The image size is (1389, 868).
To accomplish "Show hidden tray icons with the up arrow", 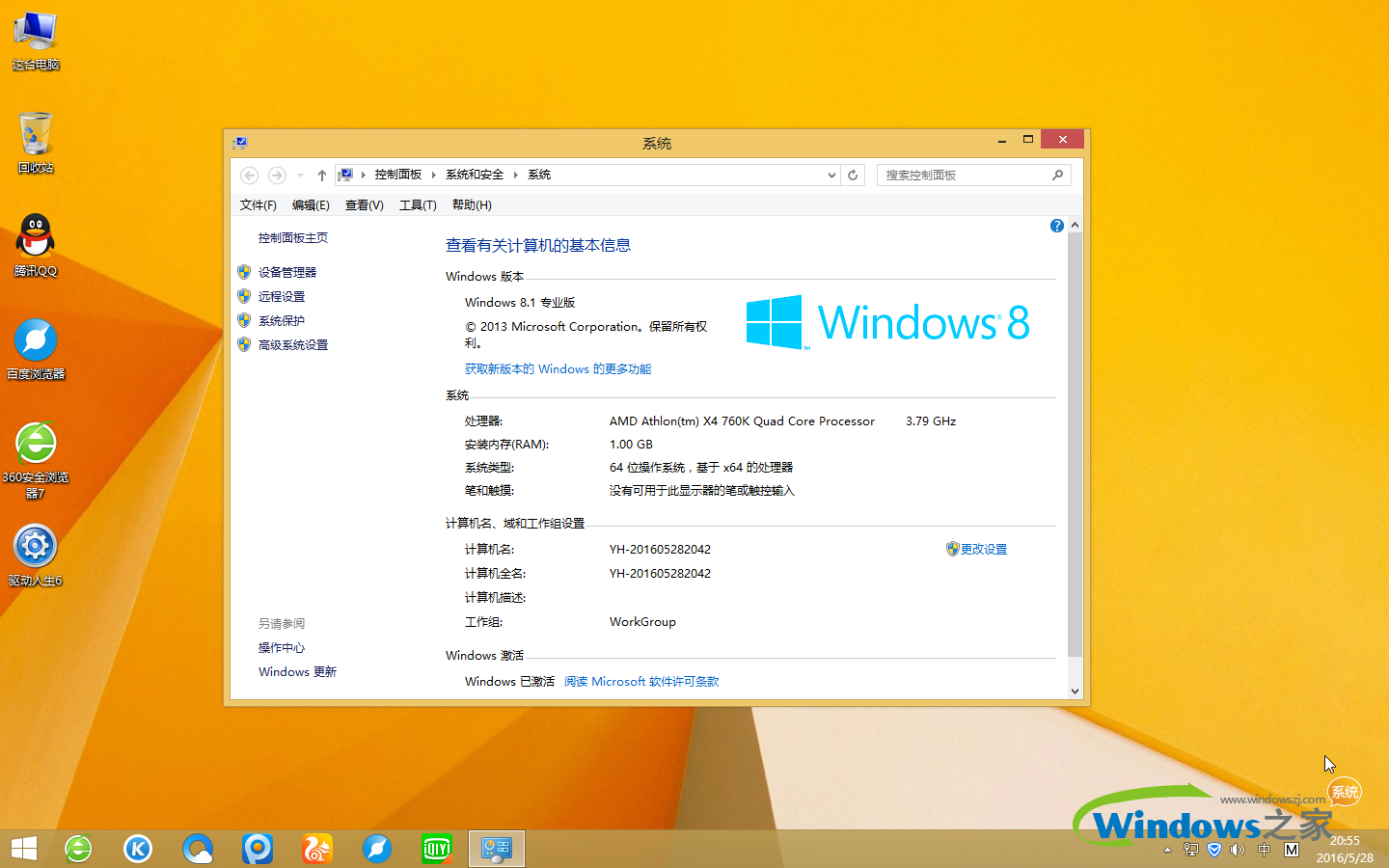I will 1166,850.
